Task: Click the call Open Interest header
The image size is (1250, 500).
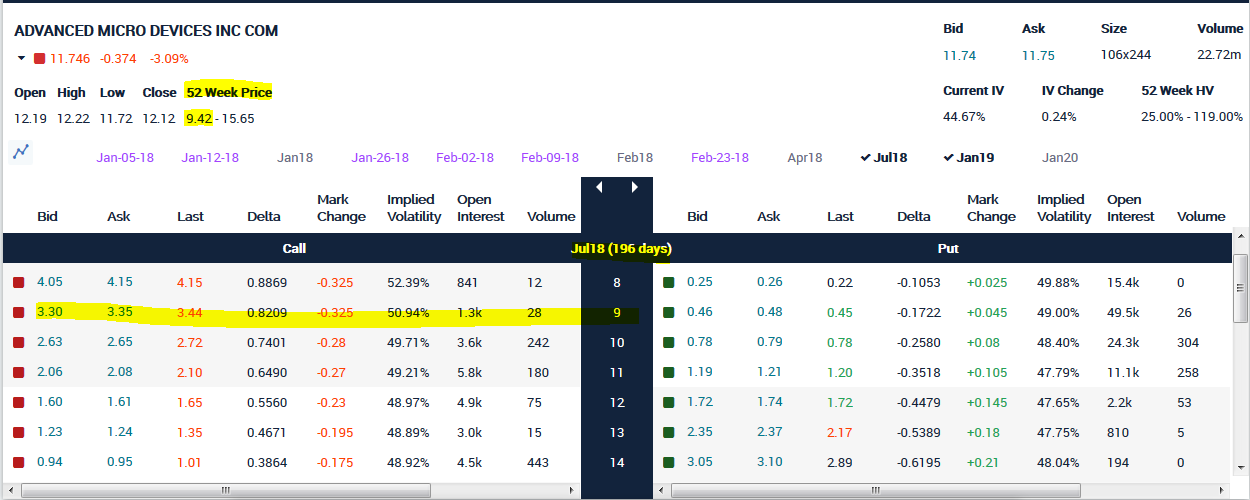Action: click(x=480, y=208)
